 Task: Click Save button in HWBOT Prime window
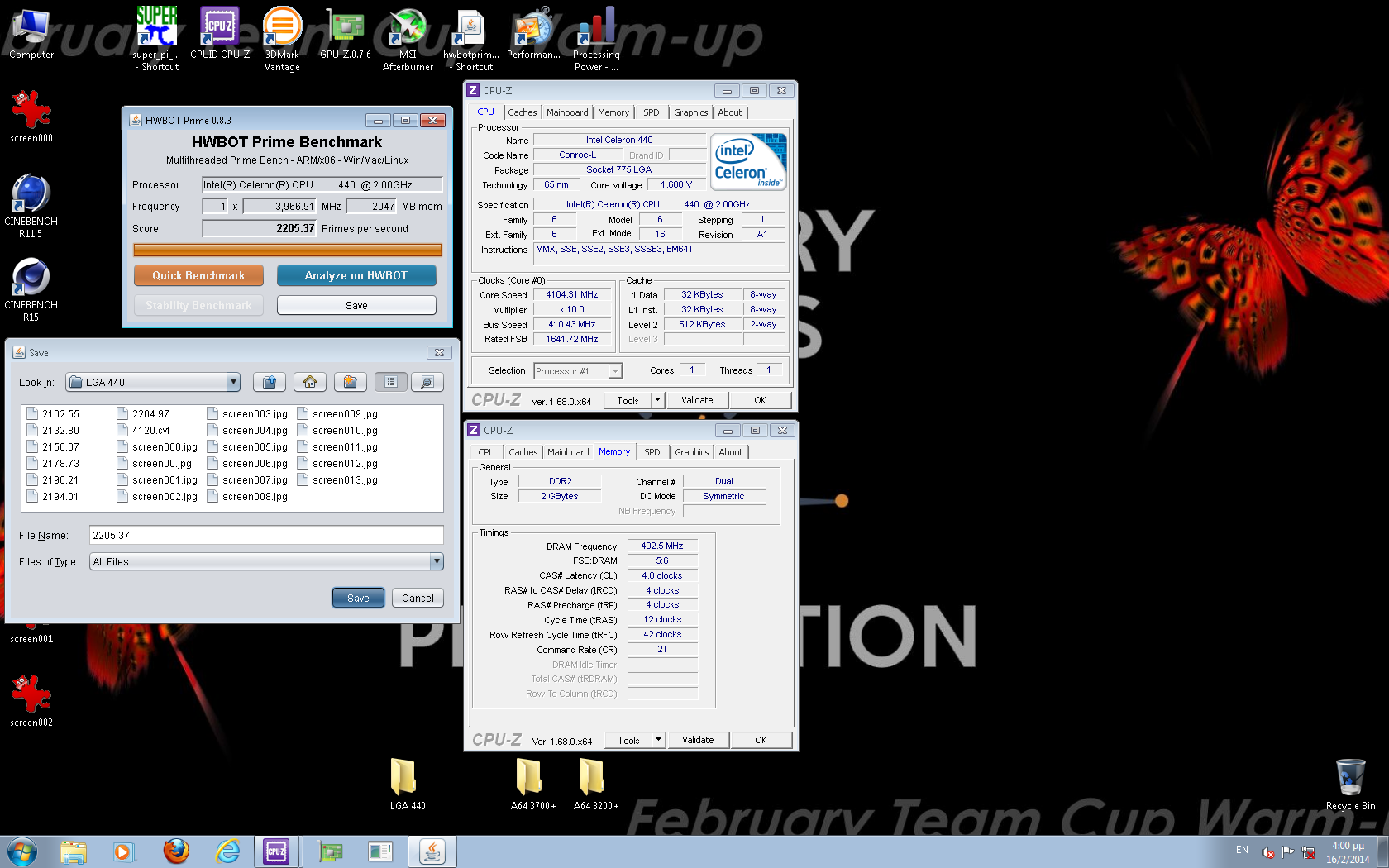356,305
